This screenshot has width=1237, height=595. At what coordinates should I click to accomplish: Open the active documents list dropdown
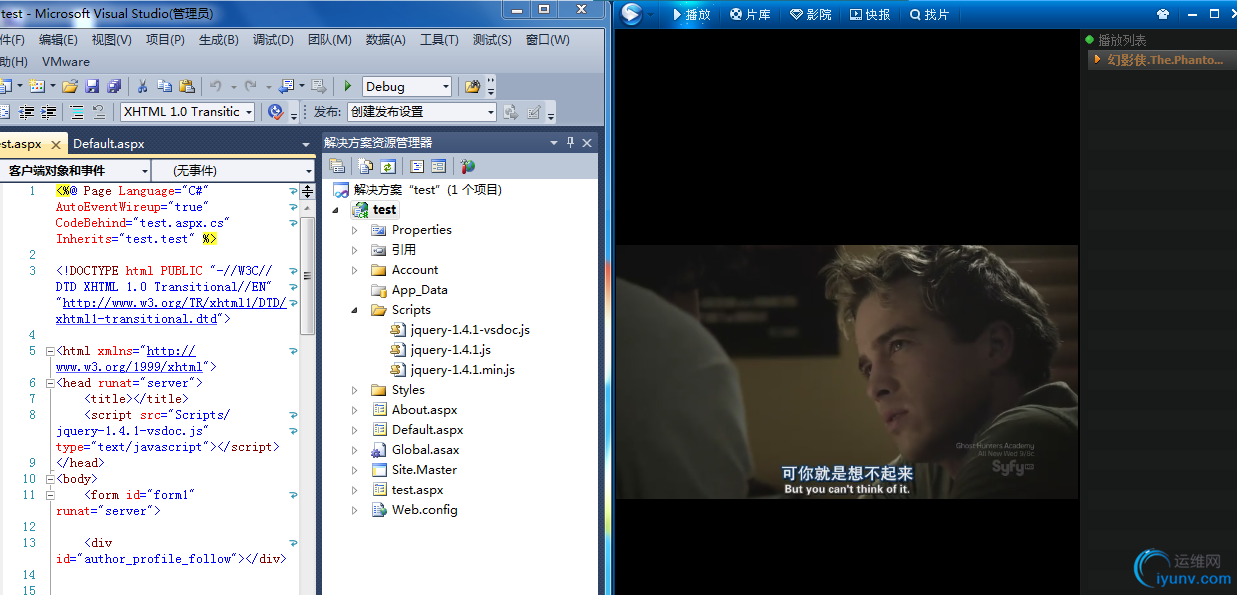[306, 145]
